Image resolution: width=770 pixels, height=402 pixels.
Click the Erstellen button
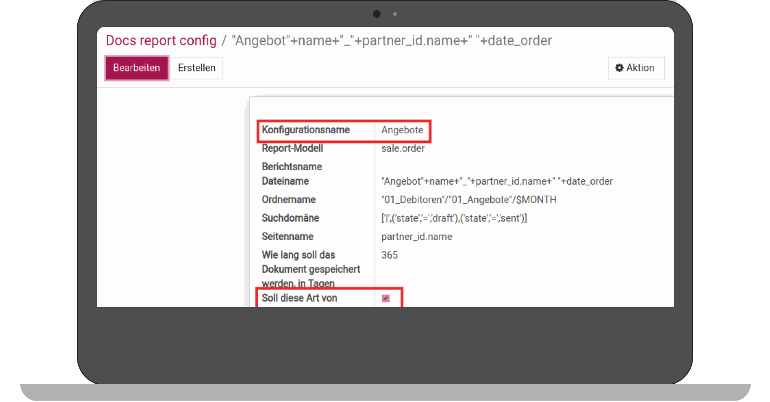[195, 68]
